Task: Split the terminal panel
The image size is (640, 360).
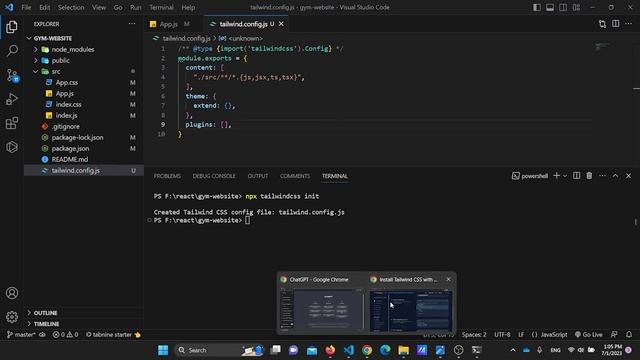Action: click(576, 176)
